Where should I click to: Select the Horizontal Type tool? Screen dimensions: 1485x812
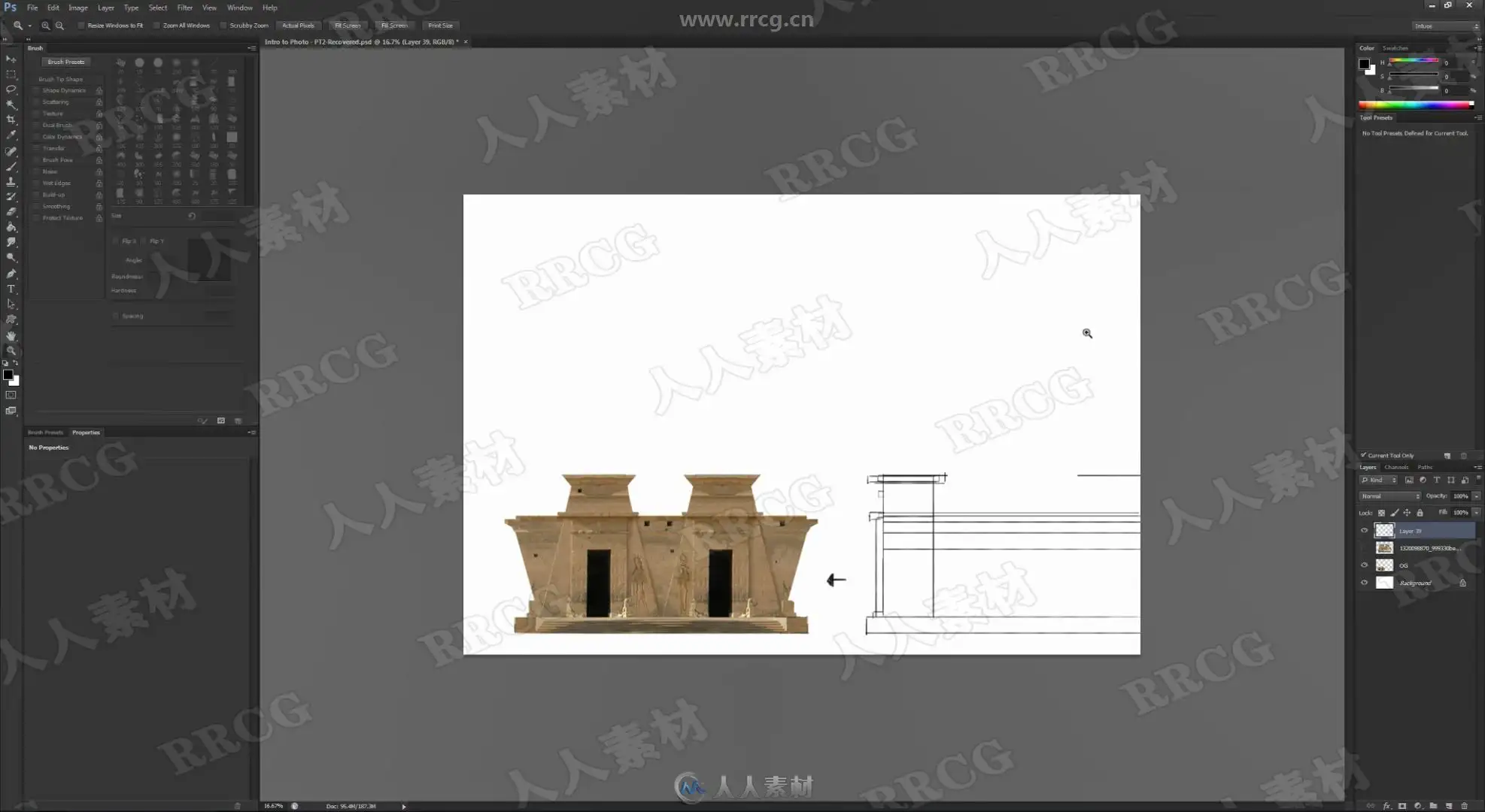pyautogui.click(x=11, y=289)
